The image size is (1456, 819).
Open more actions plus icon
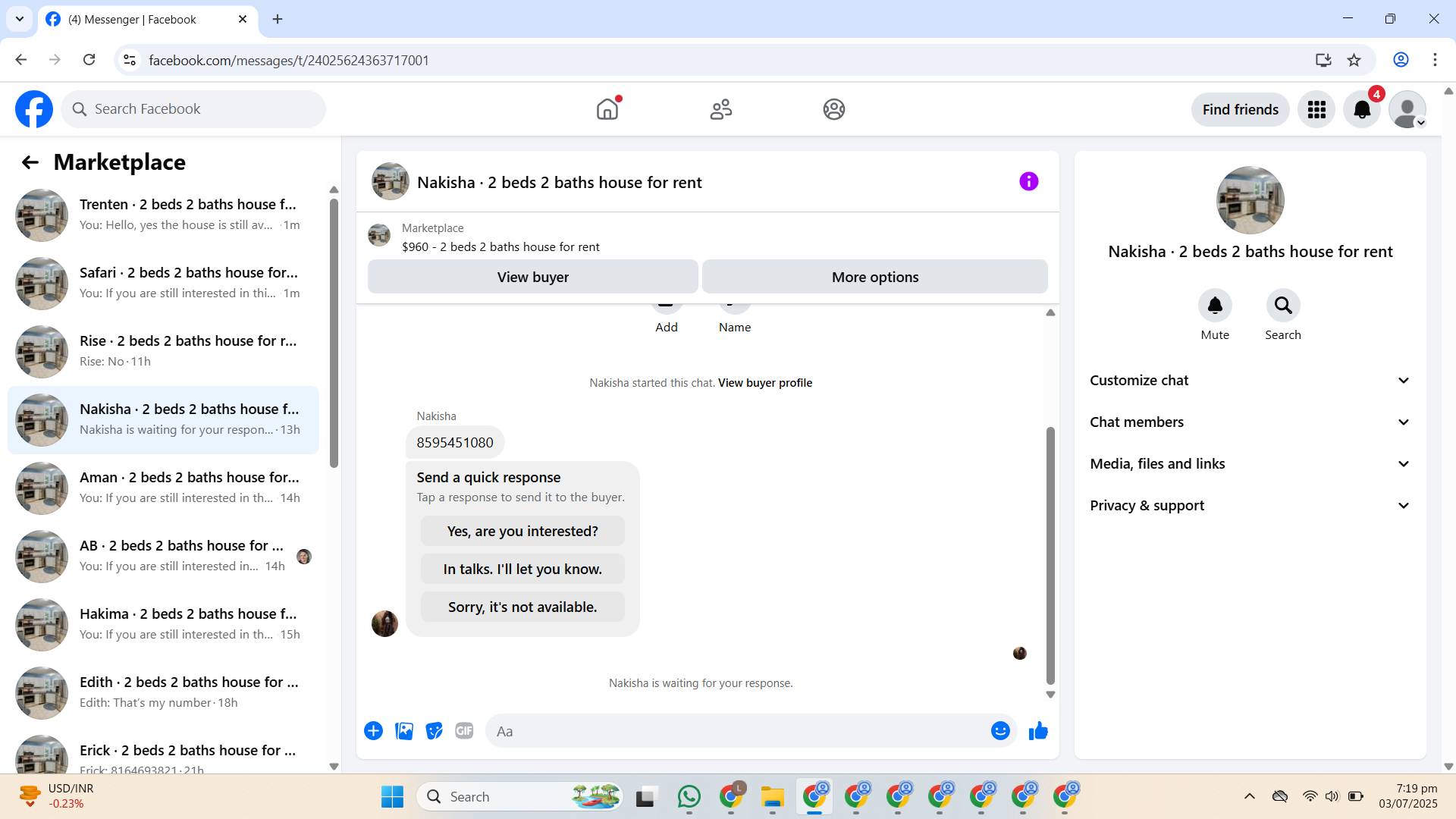coord(373,731)
